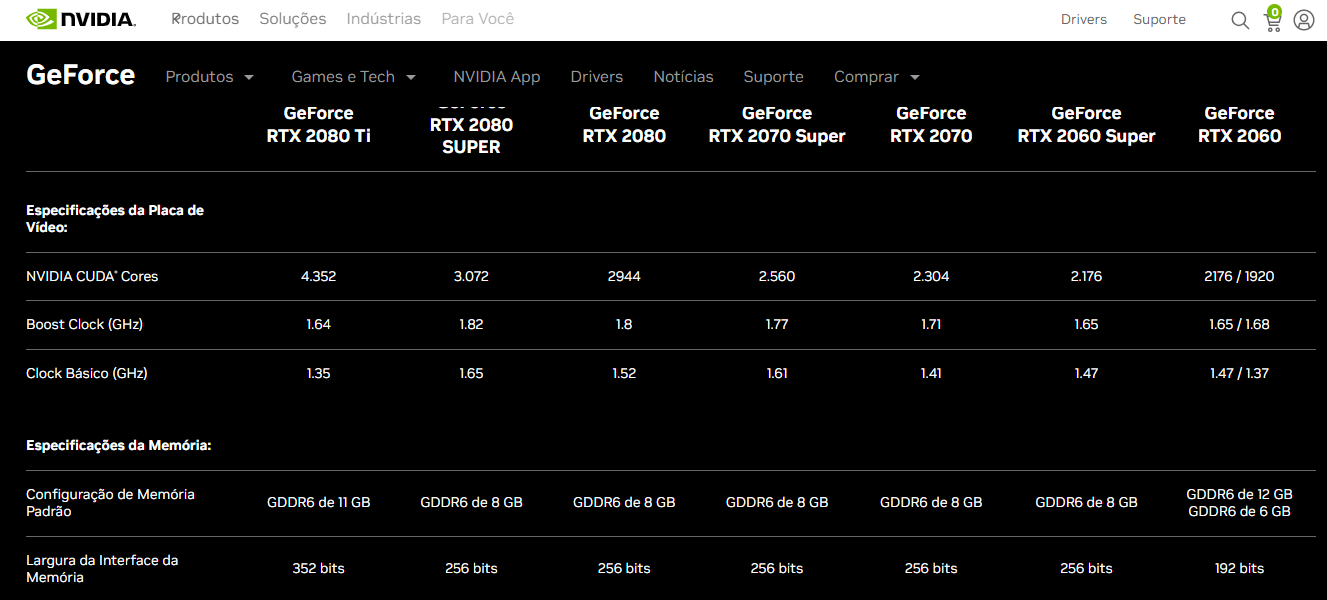This screenshot has width=1327, height=600.
Task: Click base clock value 1.47 / 1.37
Action: pos(1239,373)
